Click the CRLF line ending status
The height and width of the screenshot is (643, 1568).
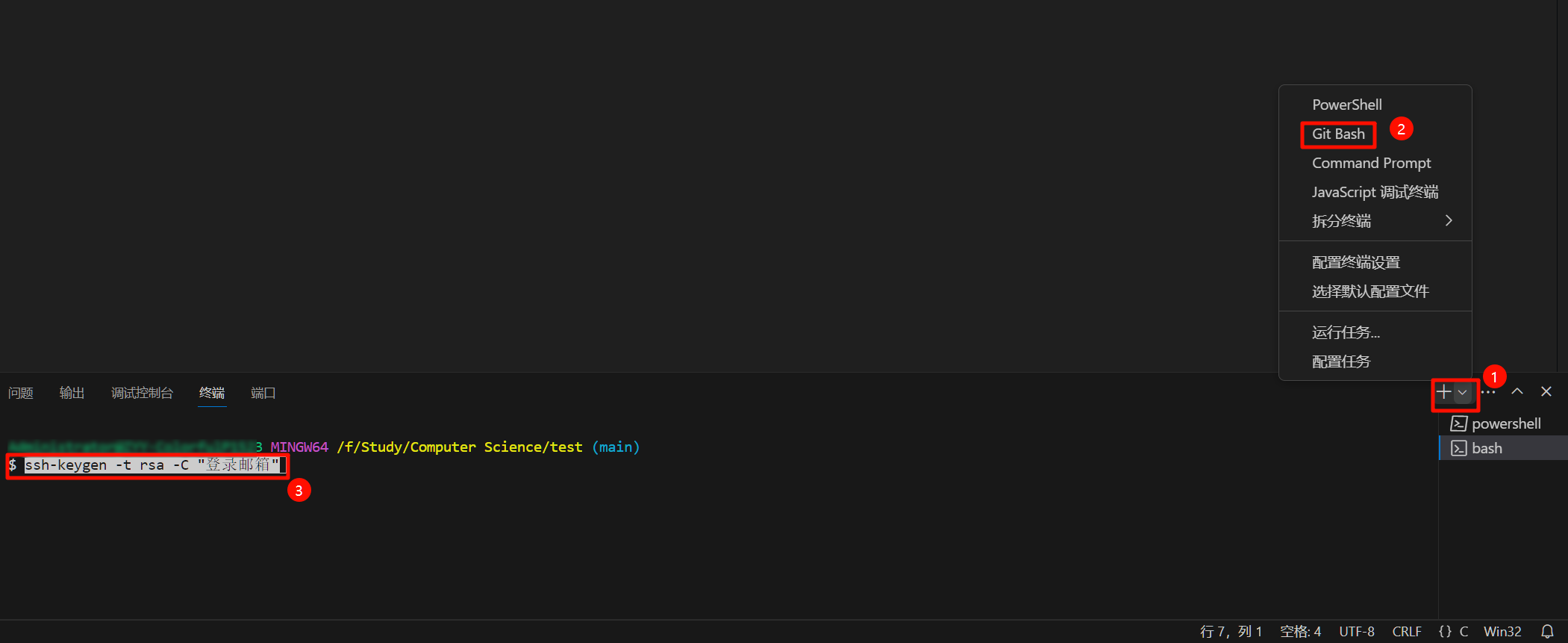(1407, 632)
